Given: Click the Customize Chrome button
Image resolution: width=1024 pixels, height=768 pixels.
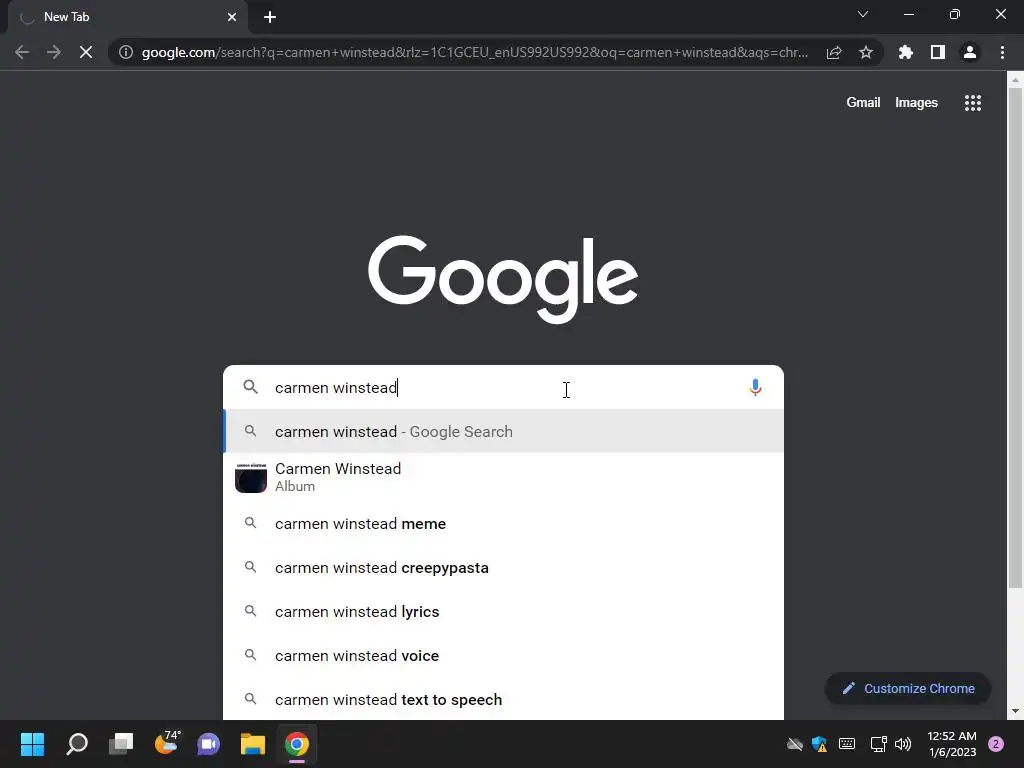Looking at the screenshot, I should 908,688.
